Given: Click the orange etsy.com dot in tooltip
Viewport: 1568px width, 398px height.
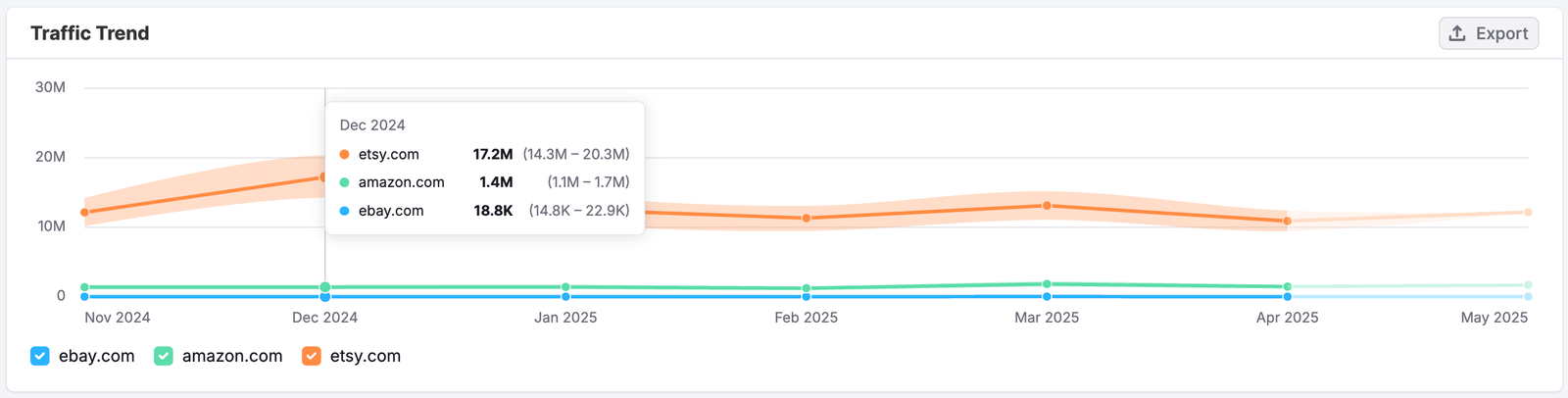Looking at the screenshot, I should click(x=344, y=154).
